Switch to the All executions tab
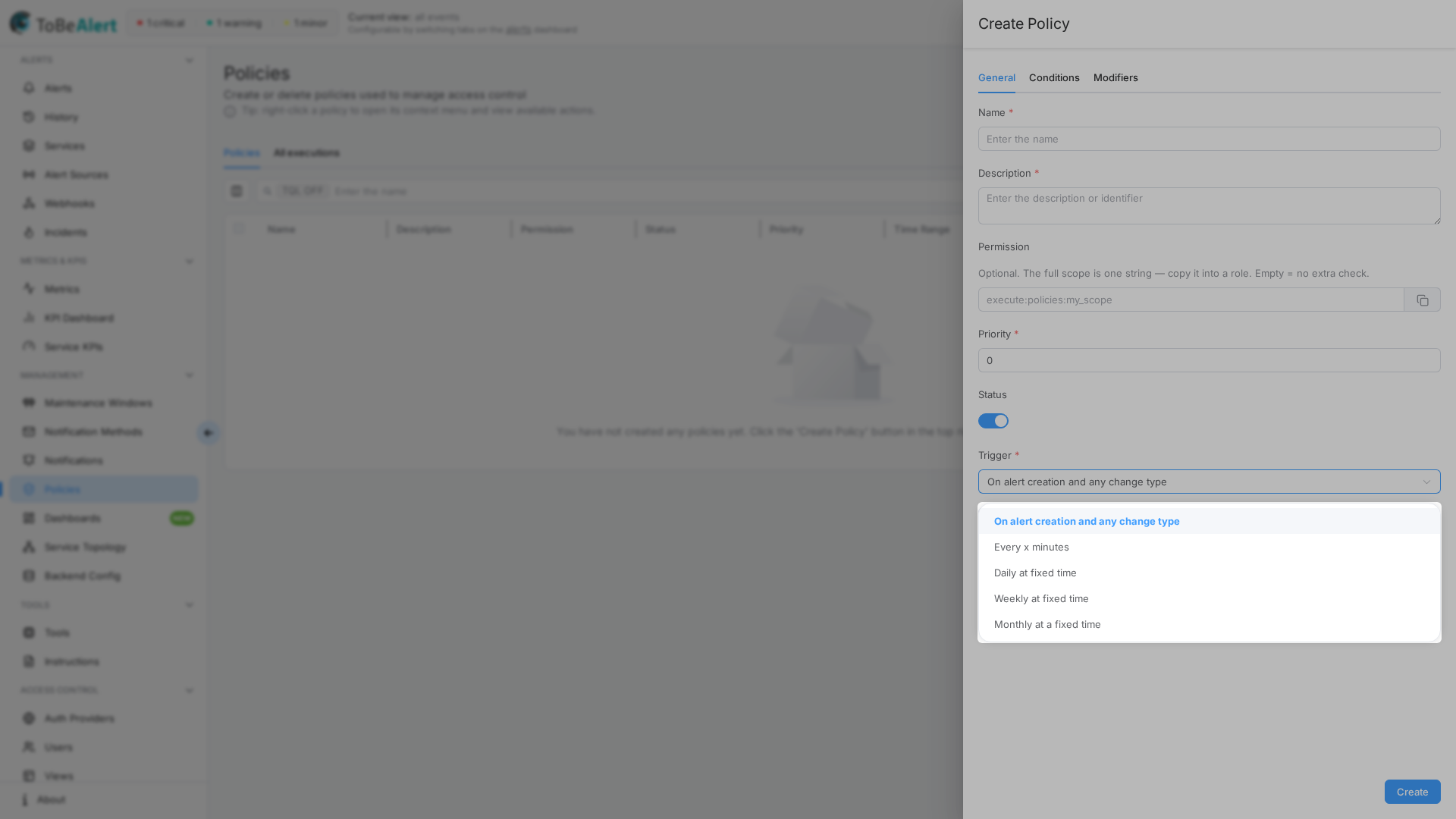 click(306, 153)
